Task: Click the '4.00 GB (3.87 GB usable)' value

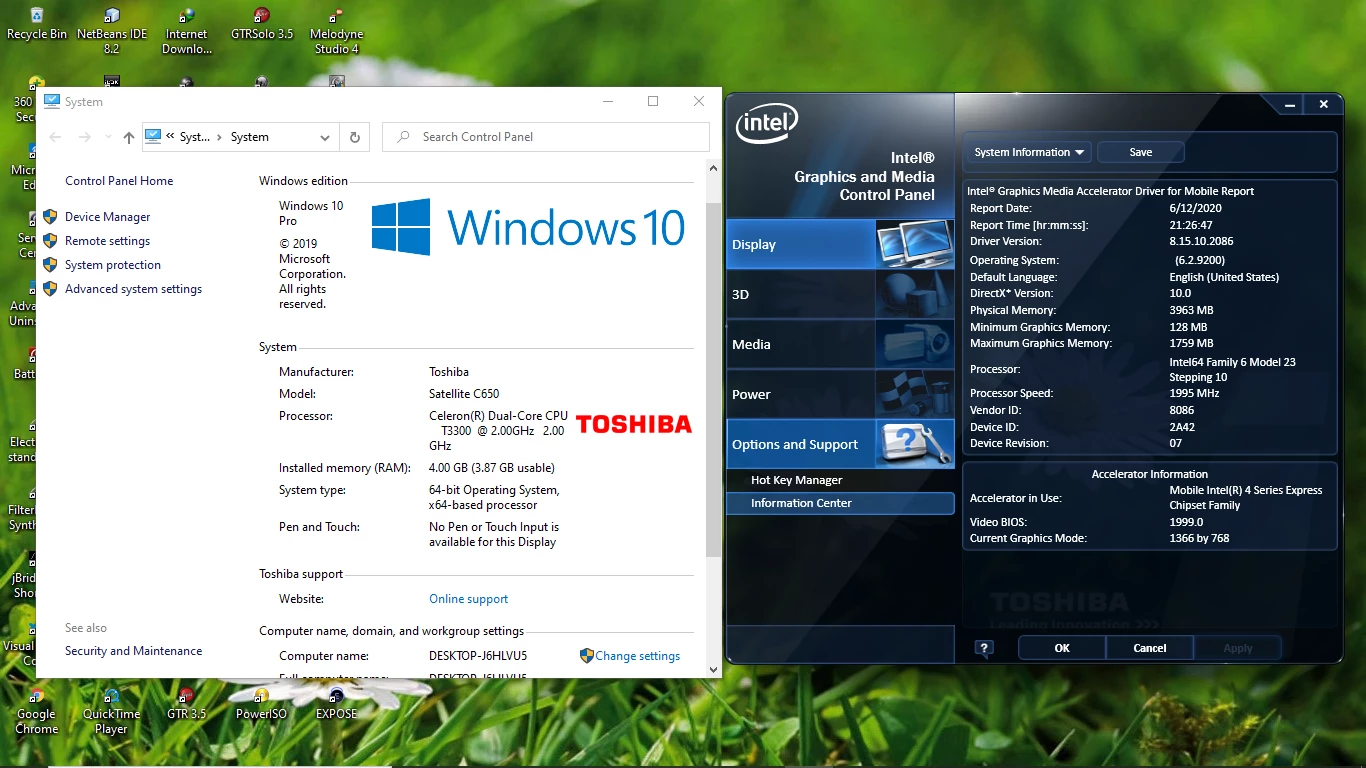Action: (x=492, y=468)
